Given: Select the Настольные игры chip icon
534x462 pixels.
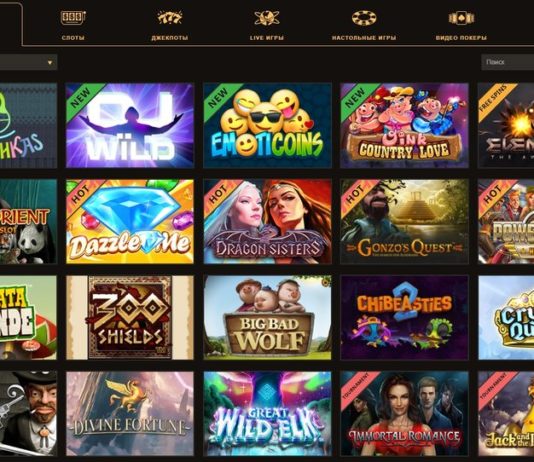Looking at the screenshot, I should [x=364, y=18].
